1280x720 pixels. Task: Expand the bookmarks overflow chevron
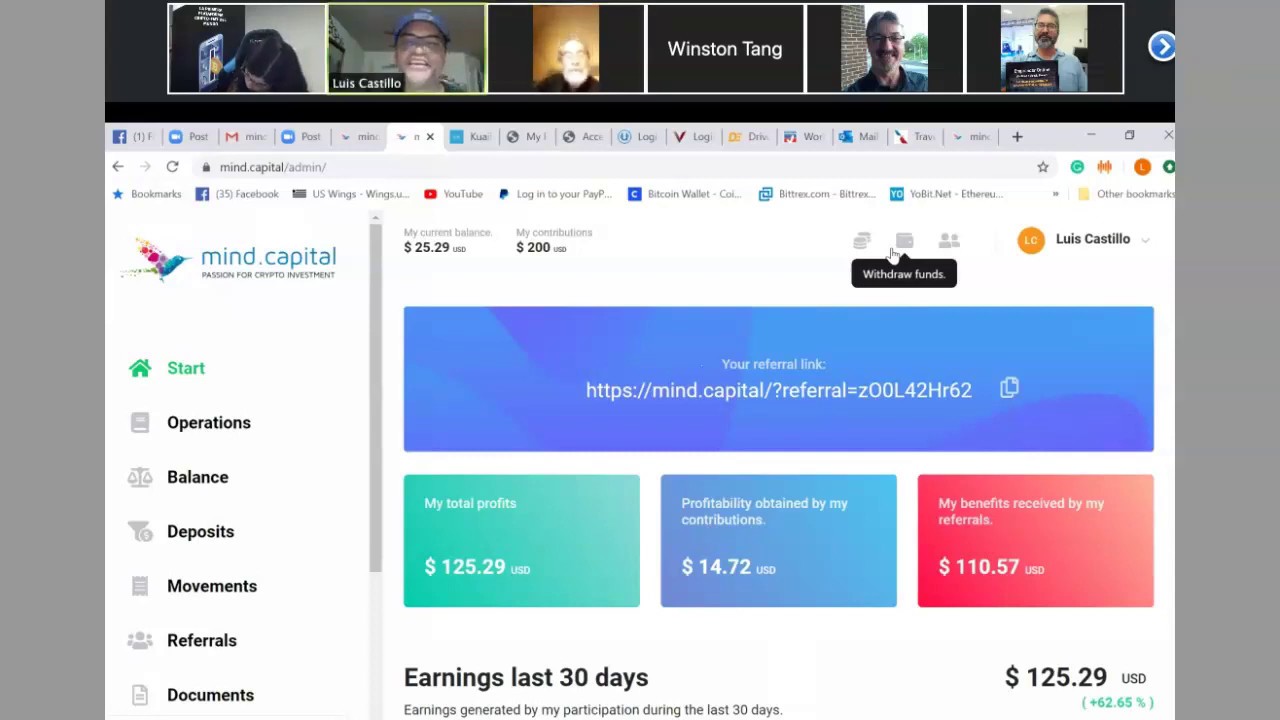[1055, 194]
